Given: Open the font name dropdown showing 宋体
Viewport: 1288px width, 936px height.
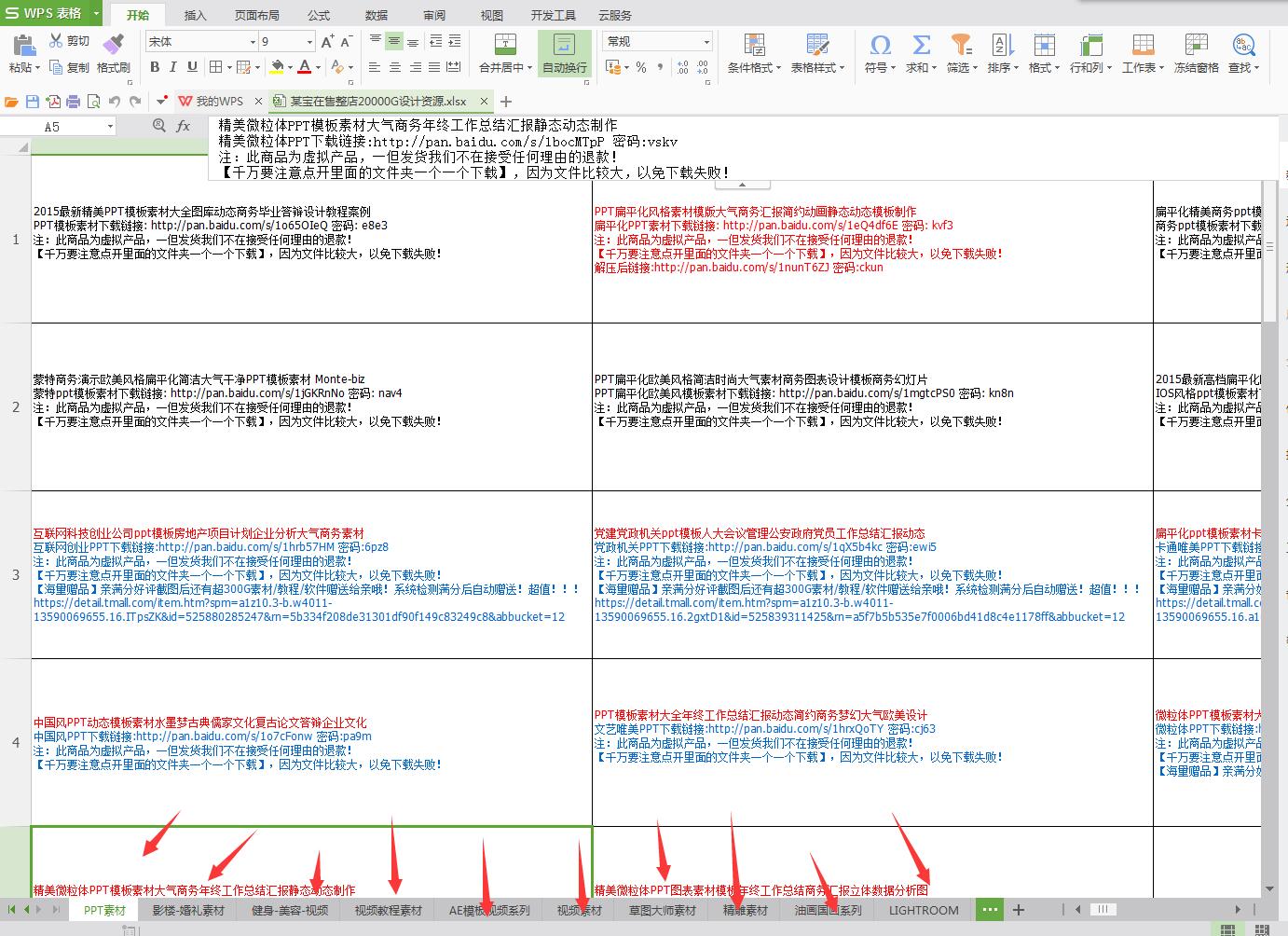Looking at the screenshot, I should pyautogui.click(x=252, y=42).
